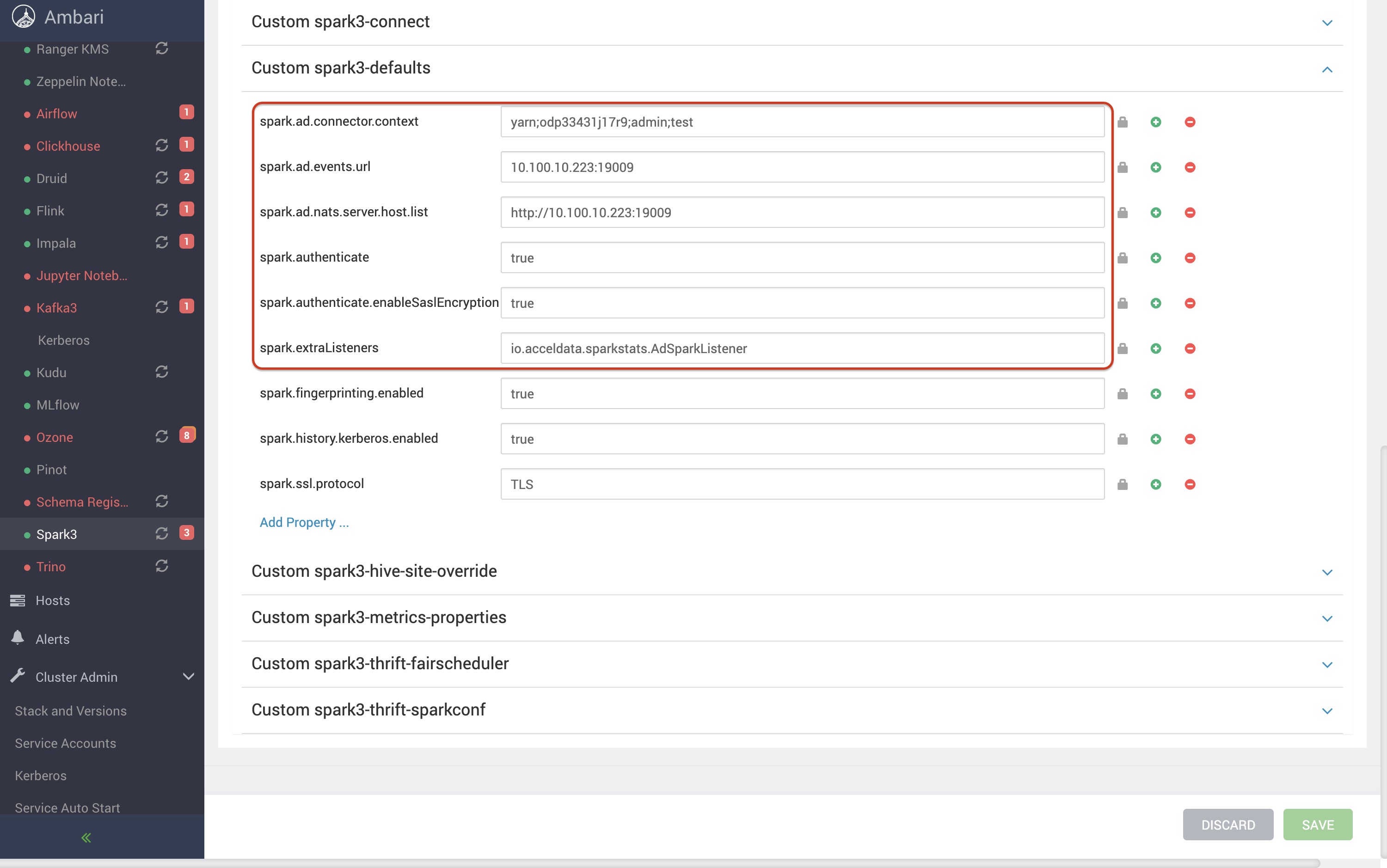Open Alerts in the sidebar

click(52, 639)
